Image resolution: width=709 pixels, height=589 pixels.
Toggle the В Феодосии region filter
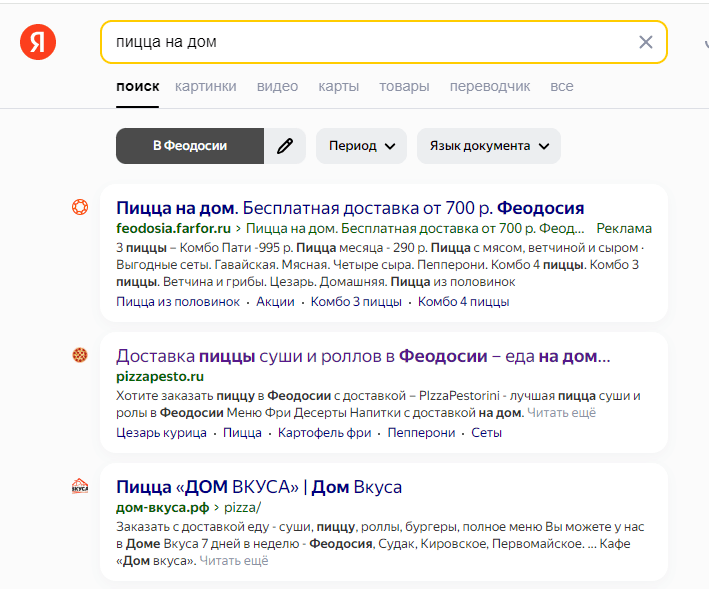pos(190,146)
